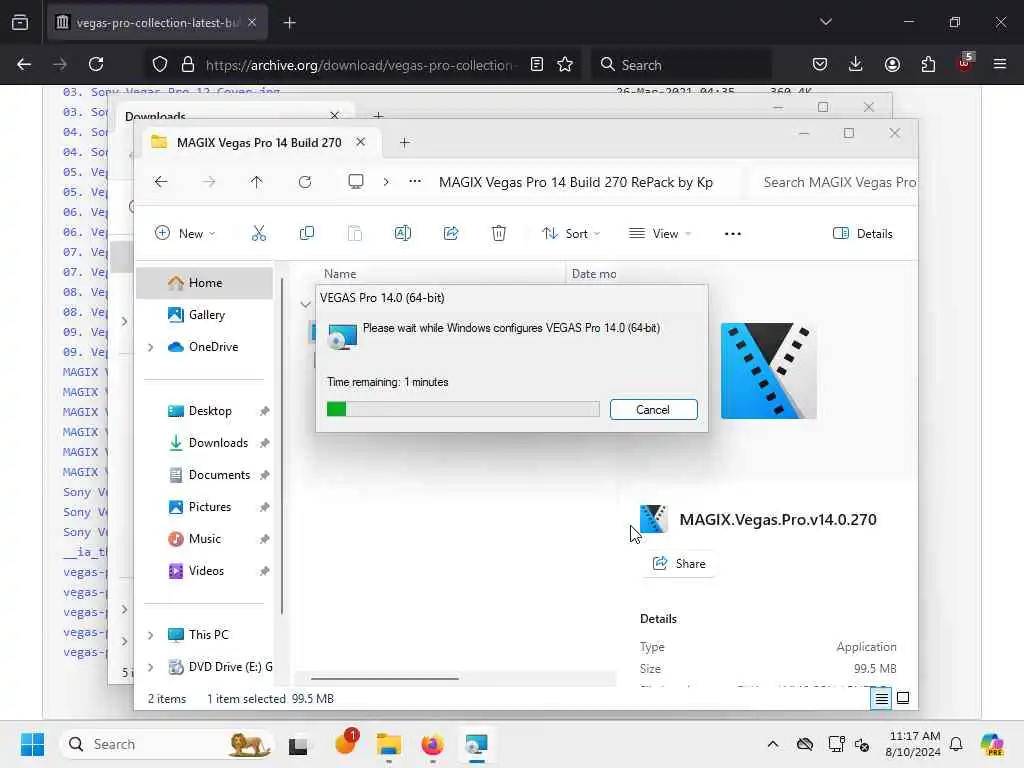Open Firefox from the taskbar

432,744
